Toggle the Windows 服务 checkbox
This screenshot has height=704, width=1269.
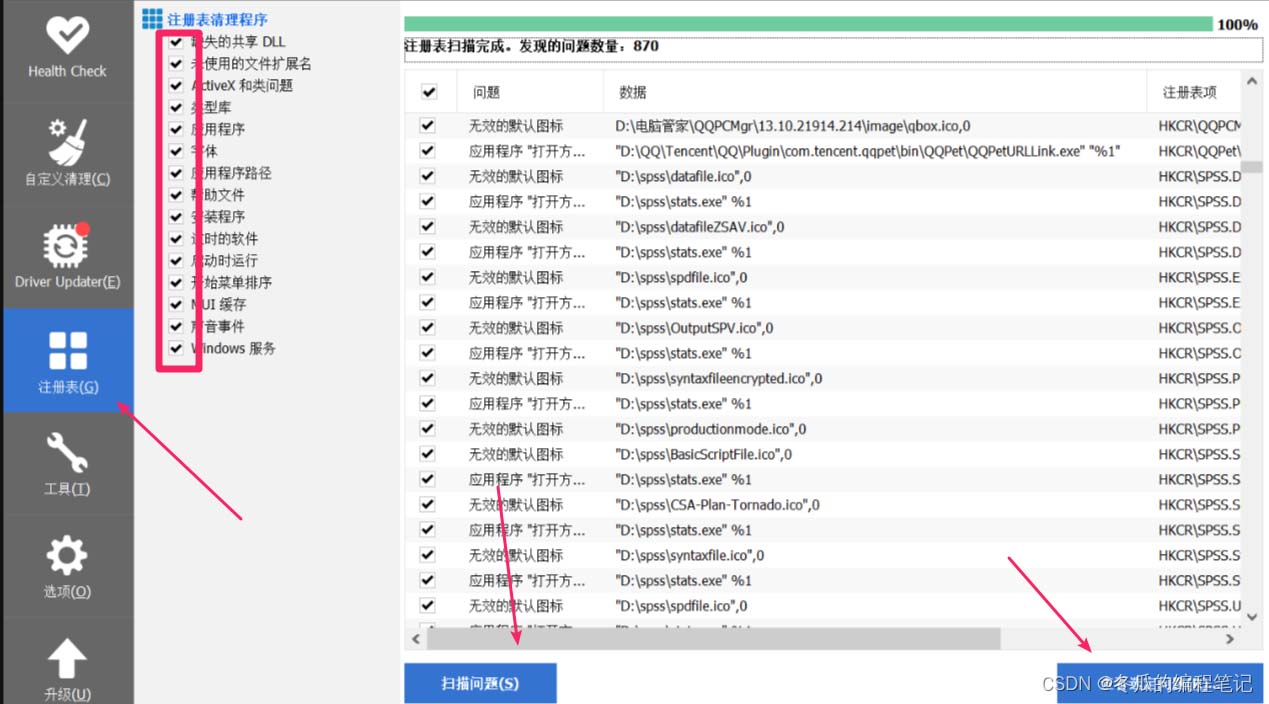click(x=176, y=349)
